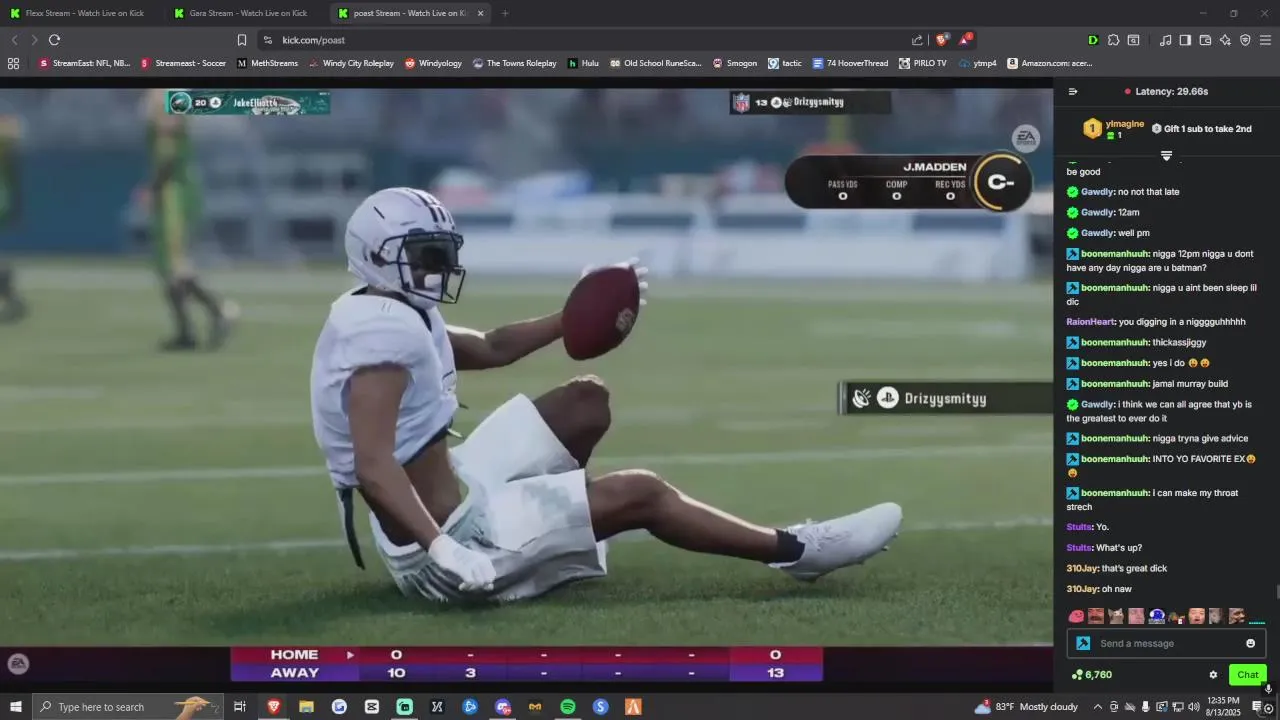The height and width of the screenshot is (720, 1280).
Task: Reload the Kick page
Action: [54, 40]
